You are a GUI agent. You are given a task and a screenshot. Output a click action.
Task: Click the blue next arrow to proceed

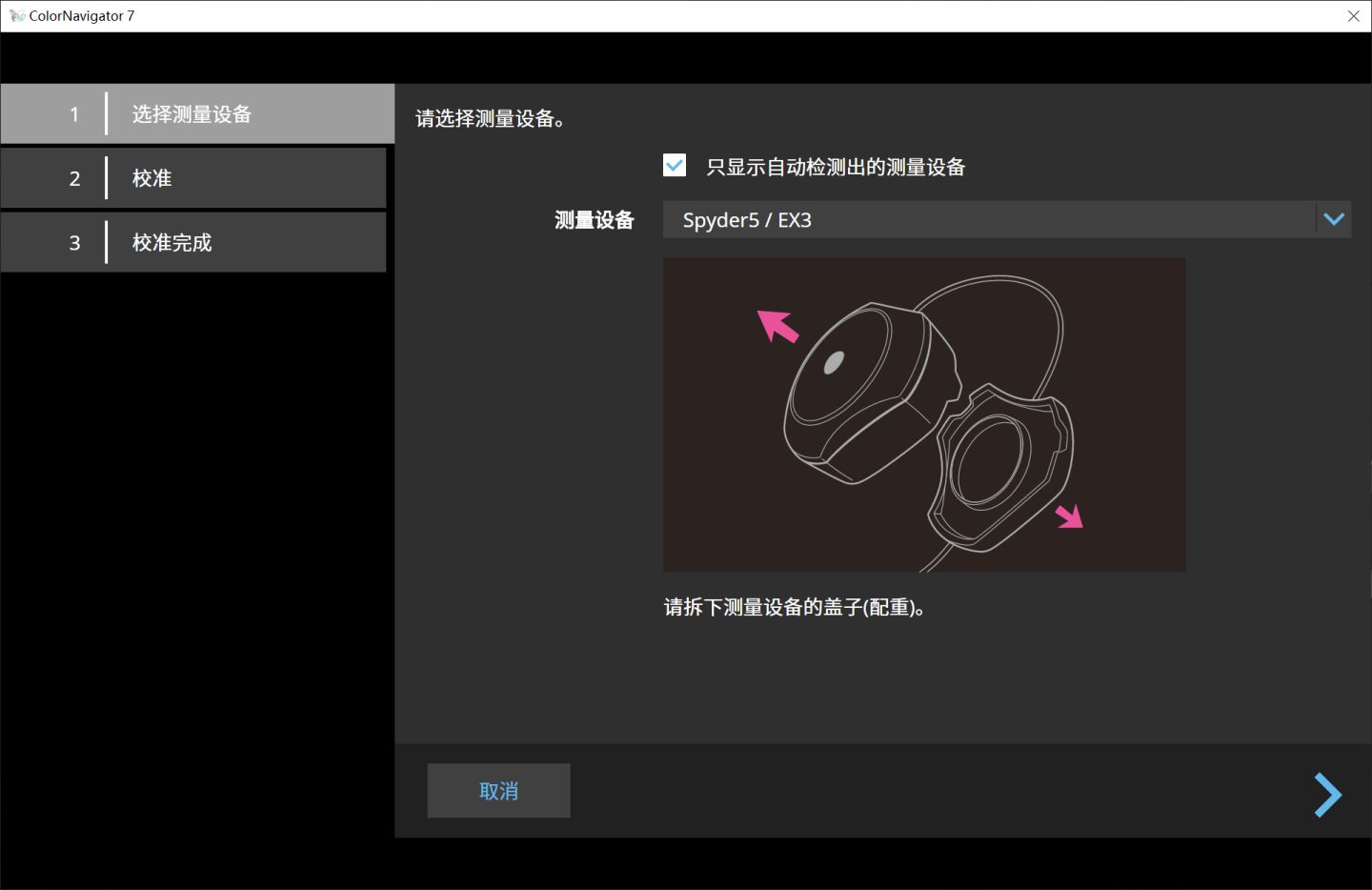pyautogui.click(x=1326, y=793)
